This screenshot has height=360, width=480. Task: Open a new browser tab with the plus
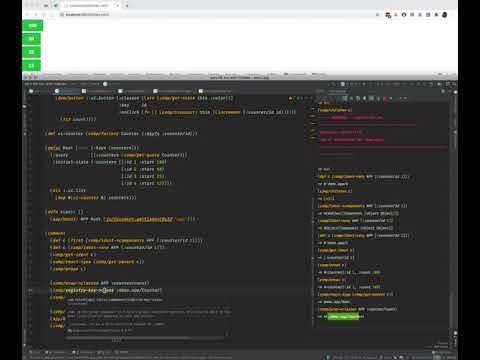127,5
